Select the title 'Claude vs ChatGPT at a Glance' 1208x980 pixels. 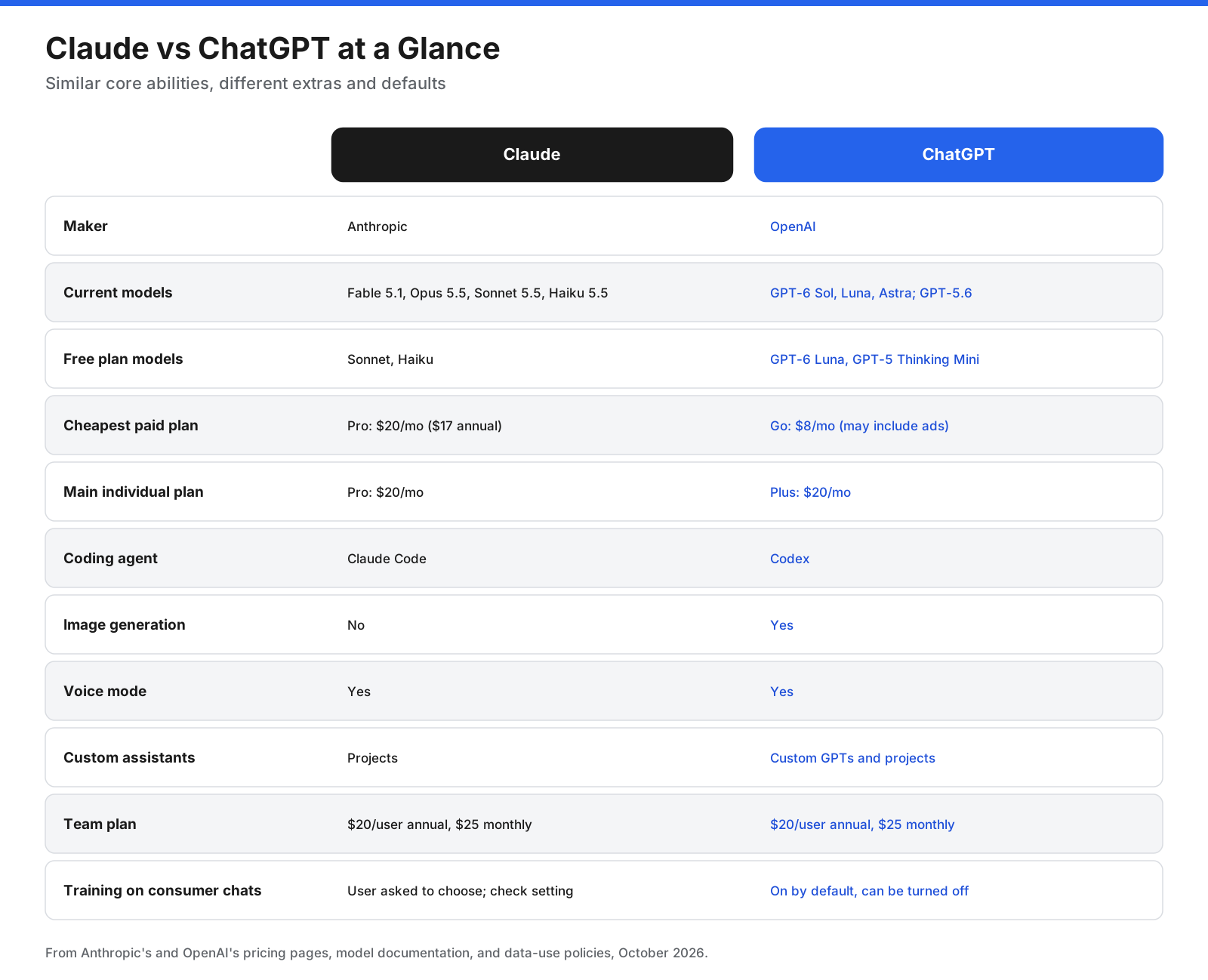pos(273,48)
